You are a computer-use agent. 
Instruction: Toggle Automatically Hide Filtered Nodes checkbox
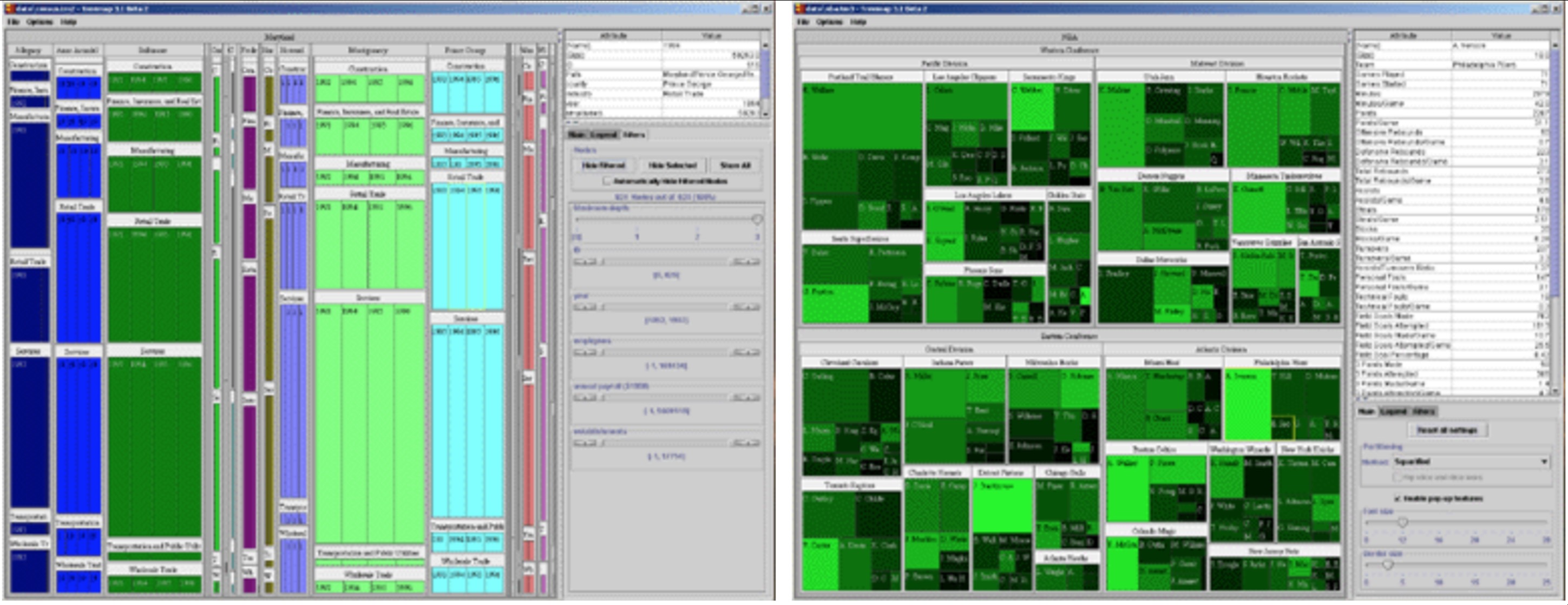(x=606, y=181)
